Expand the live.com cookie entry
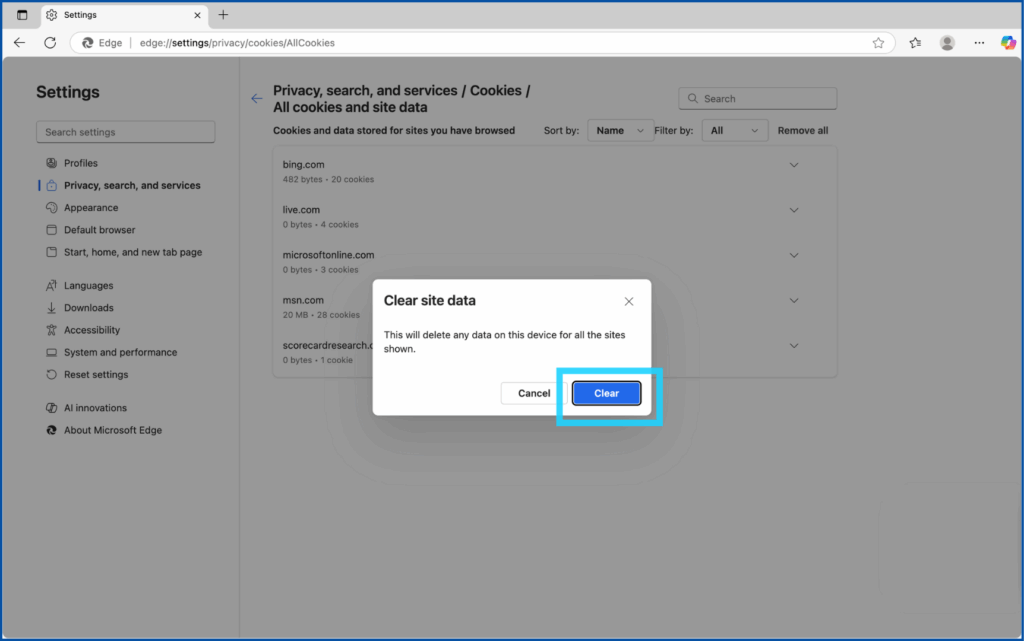This screenshot has width=1024, height=641. click(x=794, y=210)
